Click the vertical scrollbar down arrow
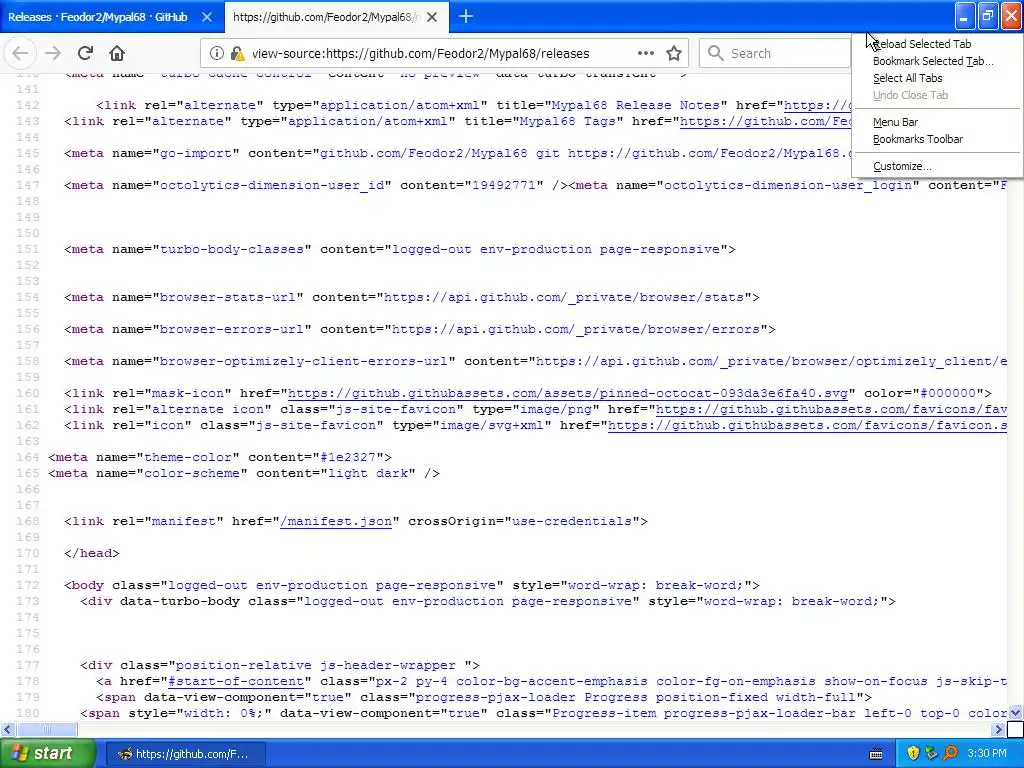The height and width of the screenshot is (768, 1024). coord(1016,712)
